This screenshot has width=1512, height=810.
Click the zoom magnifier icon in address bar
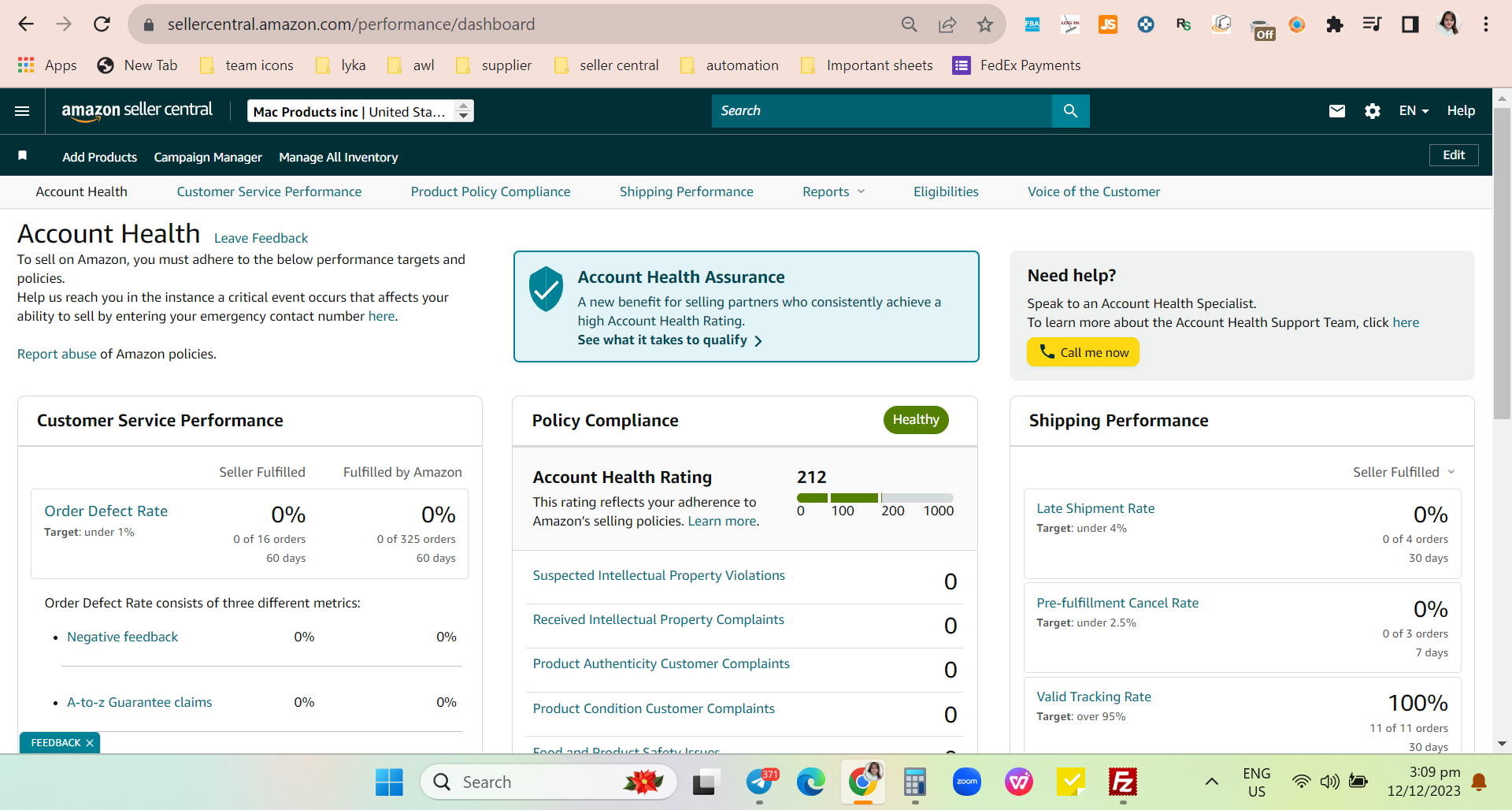[910, 24]
